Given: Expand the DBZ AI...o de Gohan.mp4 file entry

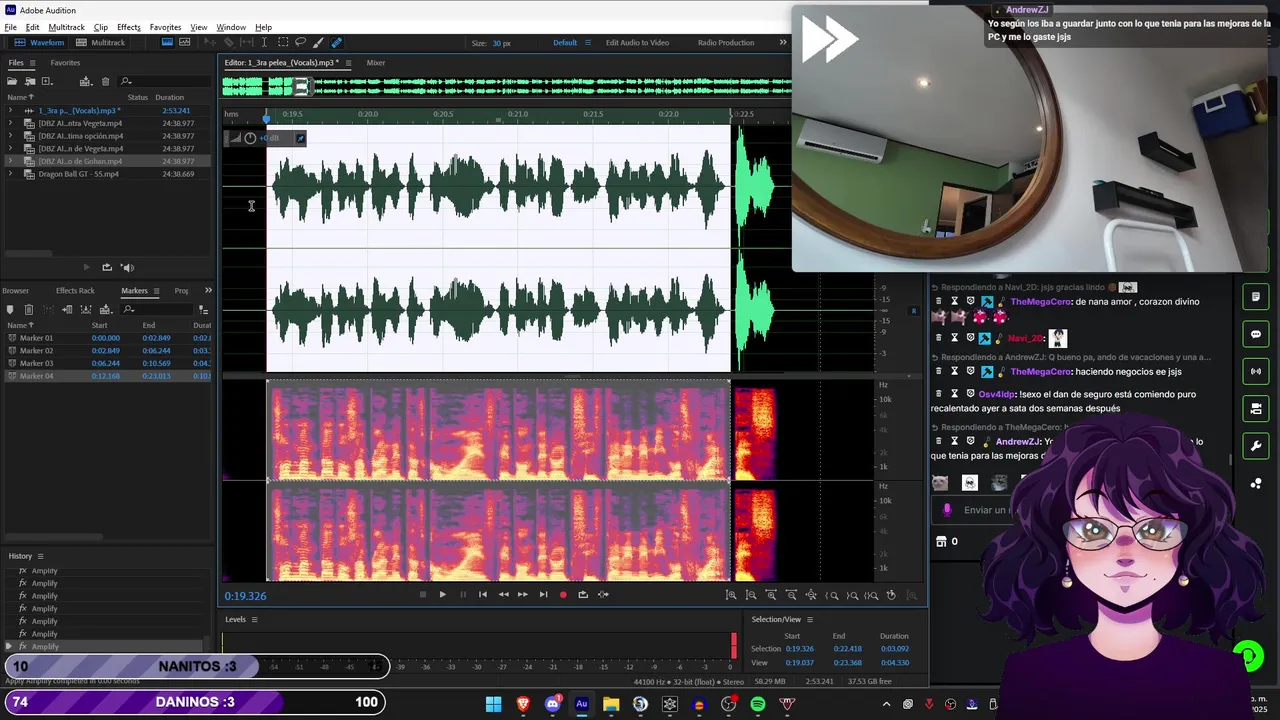Looking at the screenshot, I should click(x=11, y=161).
